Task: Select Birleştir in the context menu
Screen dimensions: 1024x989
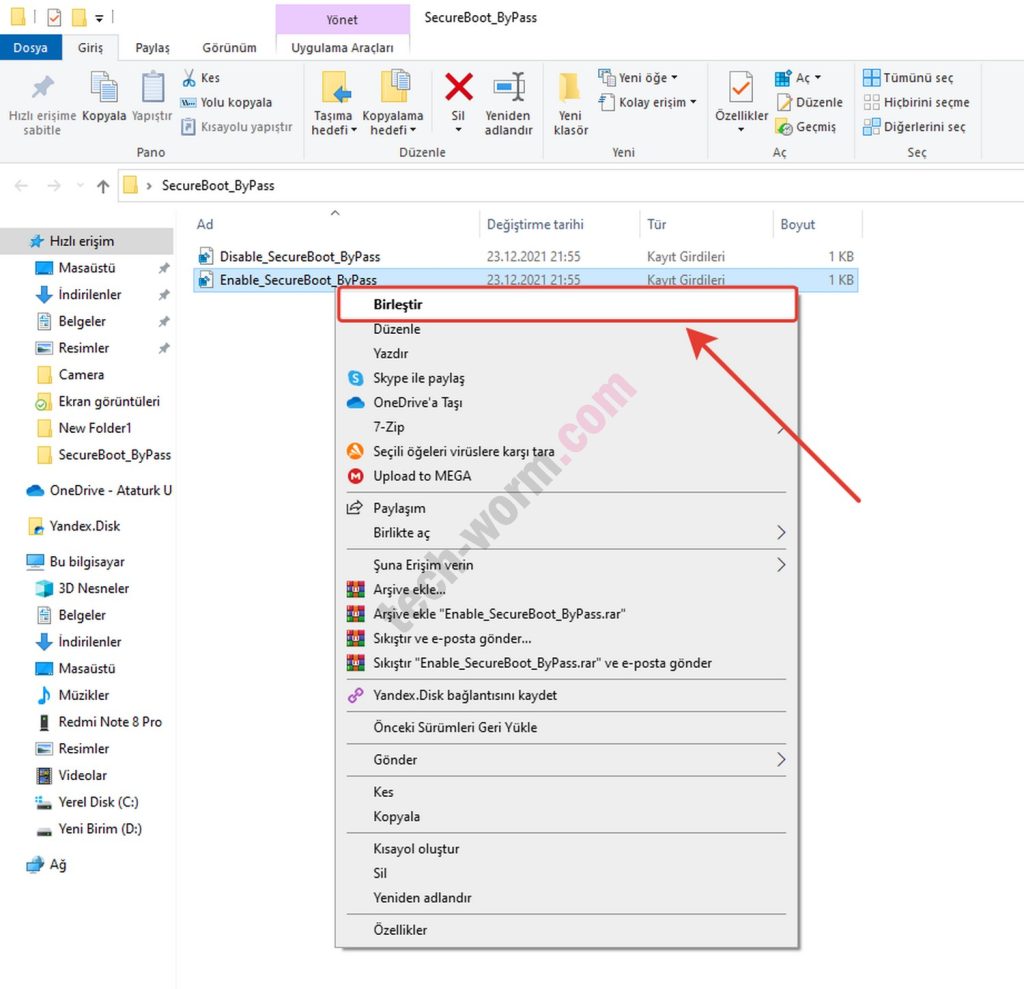Action: (397, 304)
